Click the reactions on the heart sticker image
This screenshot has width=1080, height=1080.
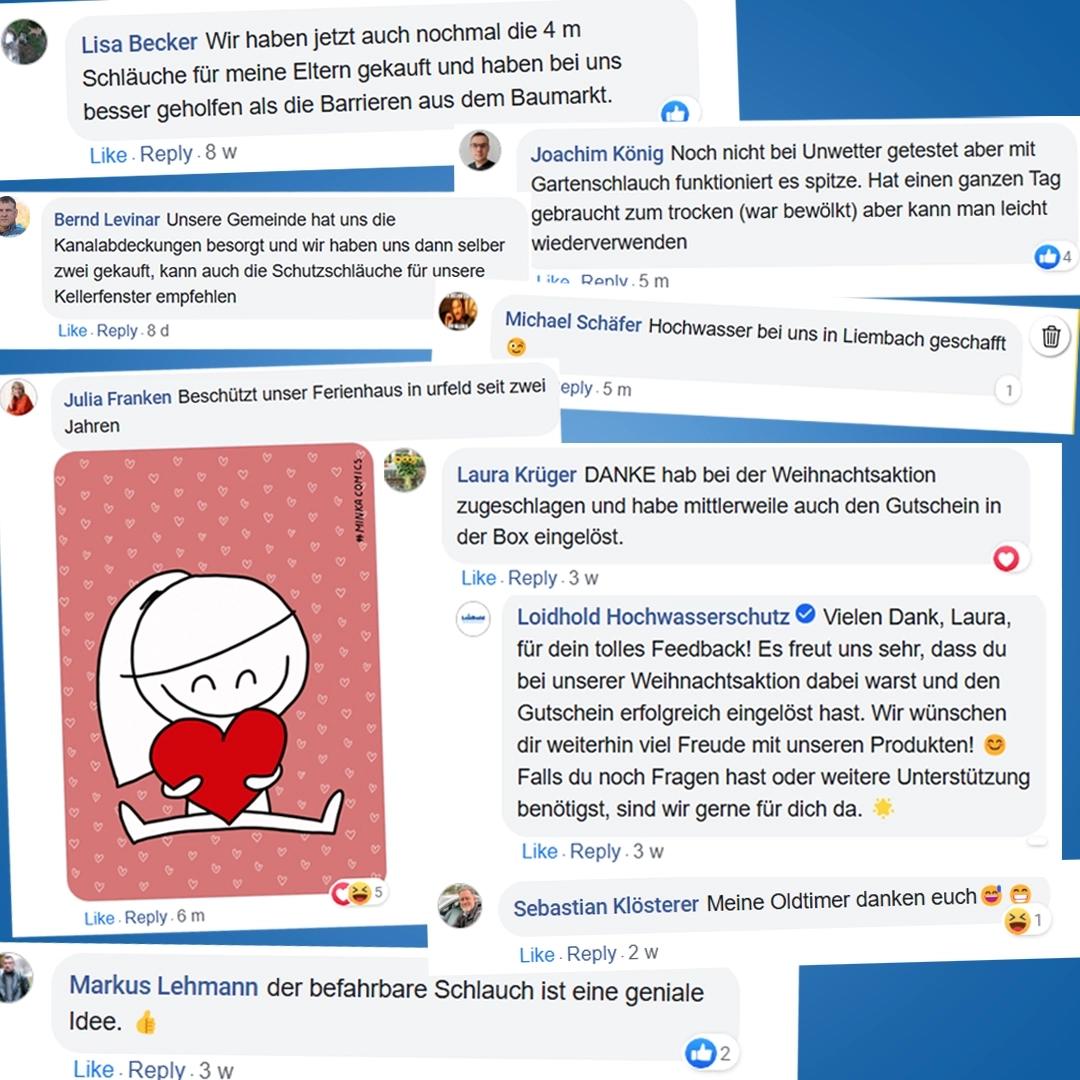pyautogui.click(x=358, y=893)
